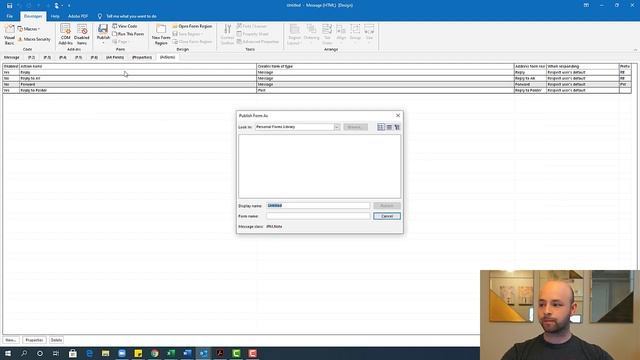Click Cancel in the Publish Form As dialog
The width and height of the screenshot is (640, 360).
point(387,216)
